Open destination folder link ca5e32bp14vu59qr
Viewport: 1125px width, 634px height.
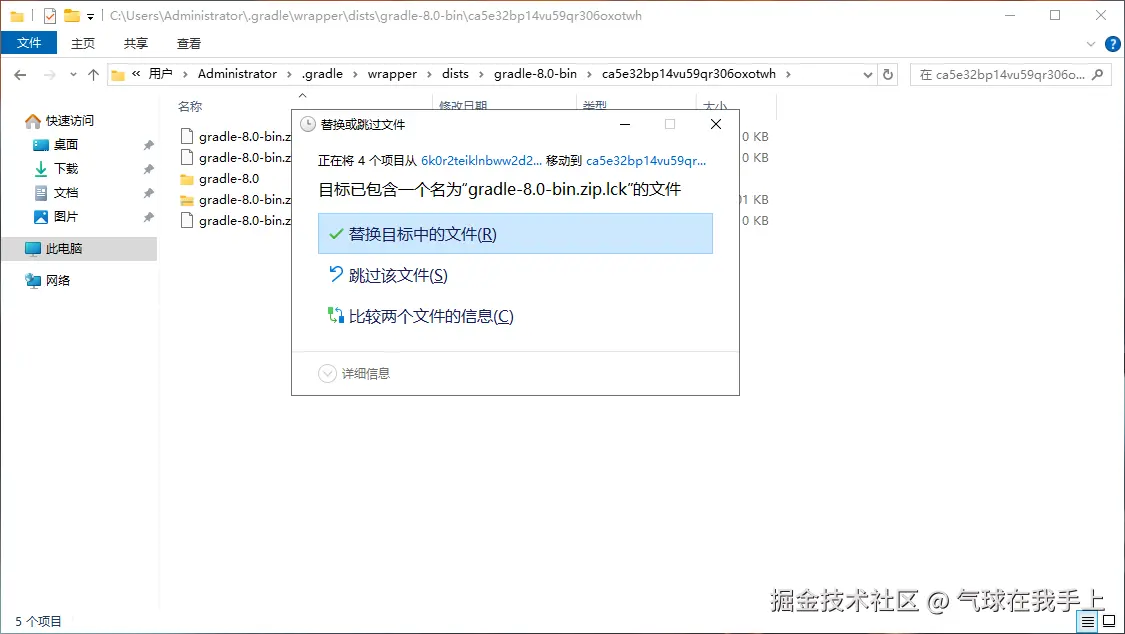coord(646,161)
